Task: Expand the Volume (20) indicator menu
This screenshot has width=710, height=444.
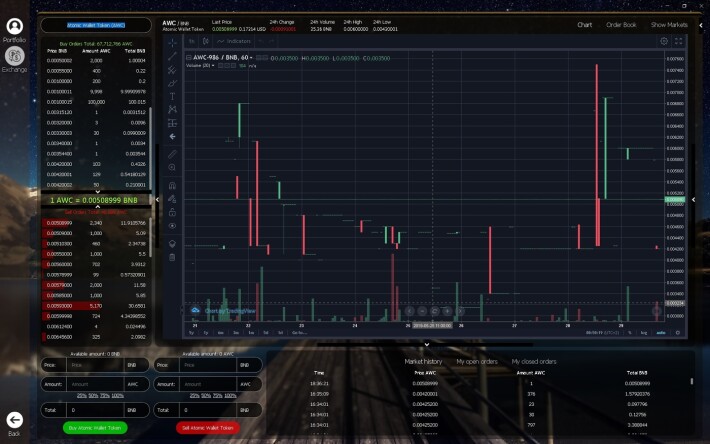Action: click(x=213, y=66)
